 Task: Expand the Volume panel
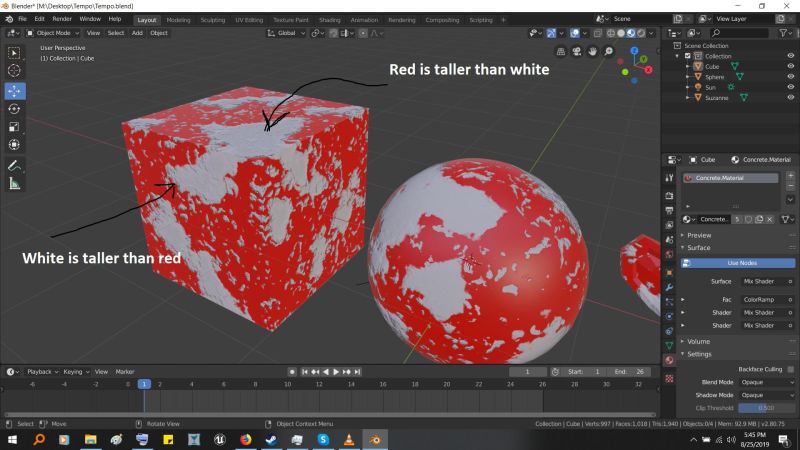(698, 341)
